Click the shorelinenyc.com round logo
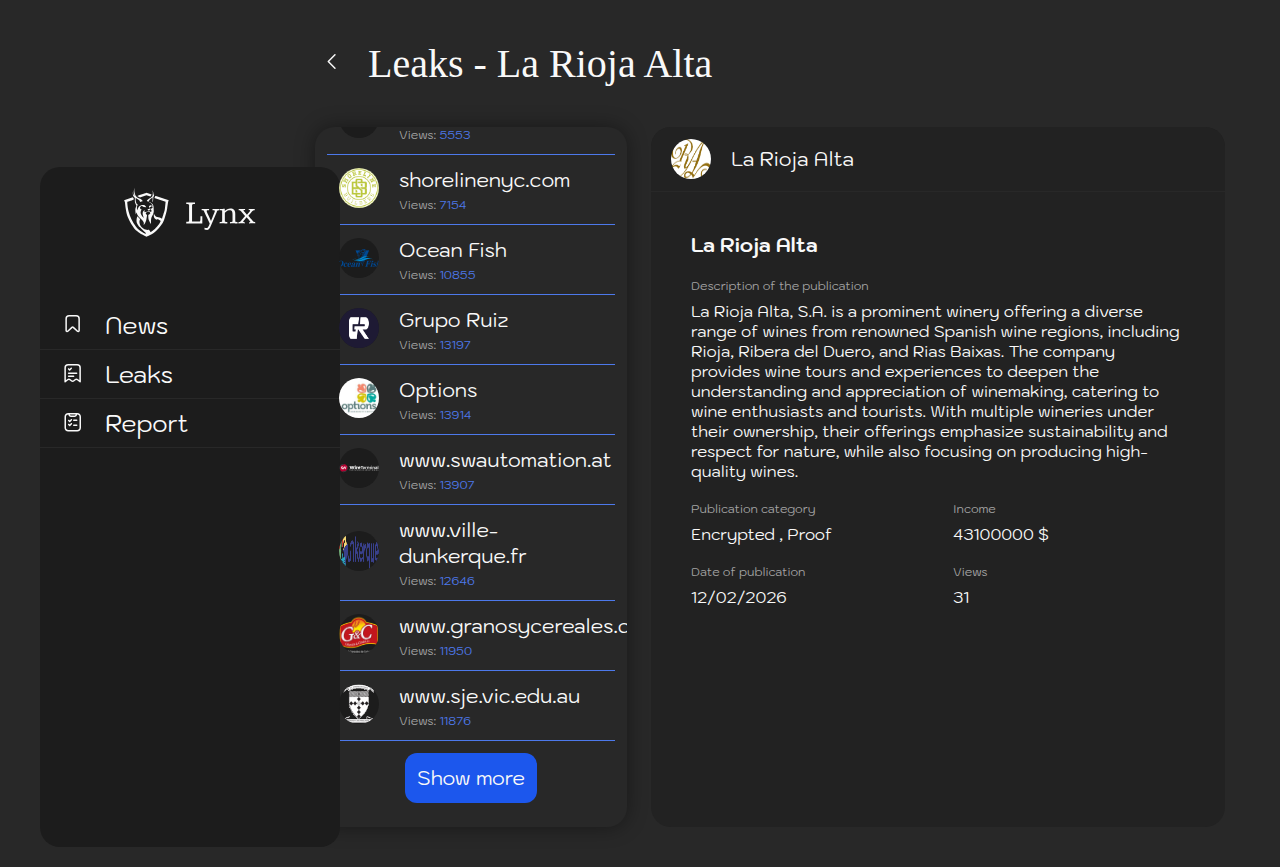 [359, 188]
